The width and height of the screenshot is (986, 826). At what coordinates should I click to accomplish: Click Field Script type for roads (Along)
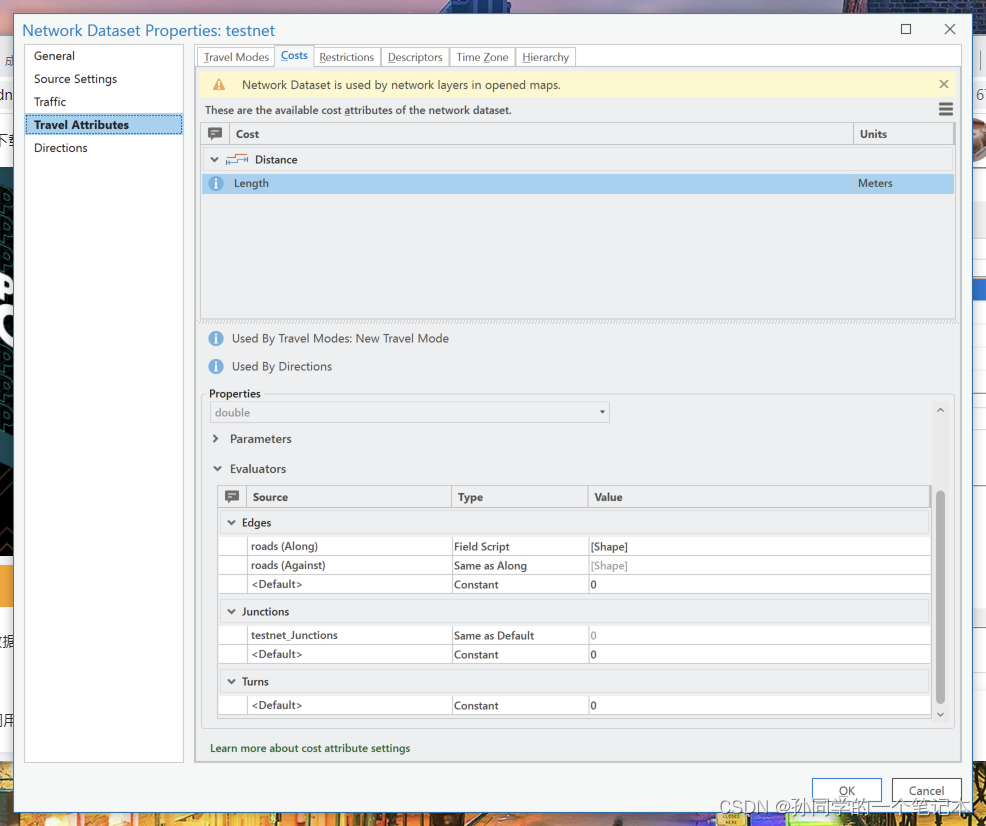pos(519,546)
